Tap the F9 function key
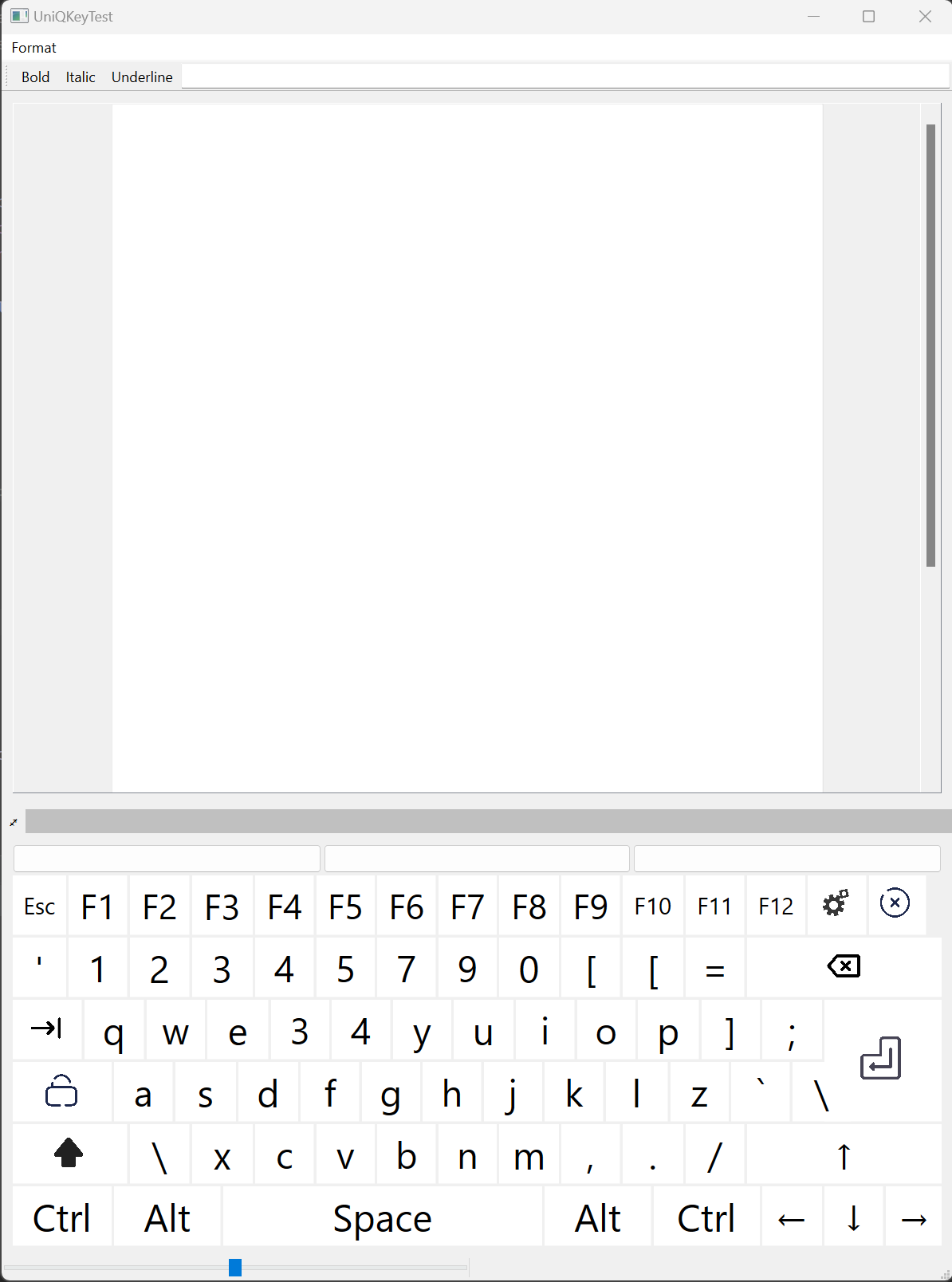 coord(591,906)
